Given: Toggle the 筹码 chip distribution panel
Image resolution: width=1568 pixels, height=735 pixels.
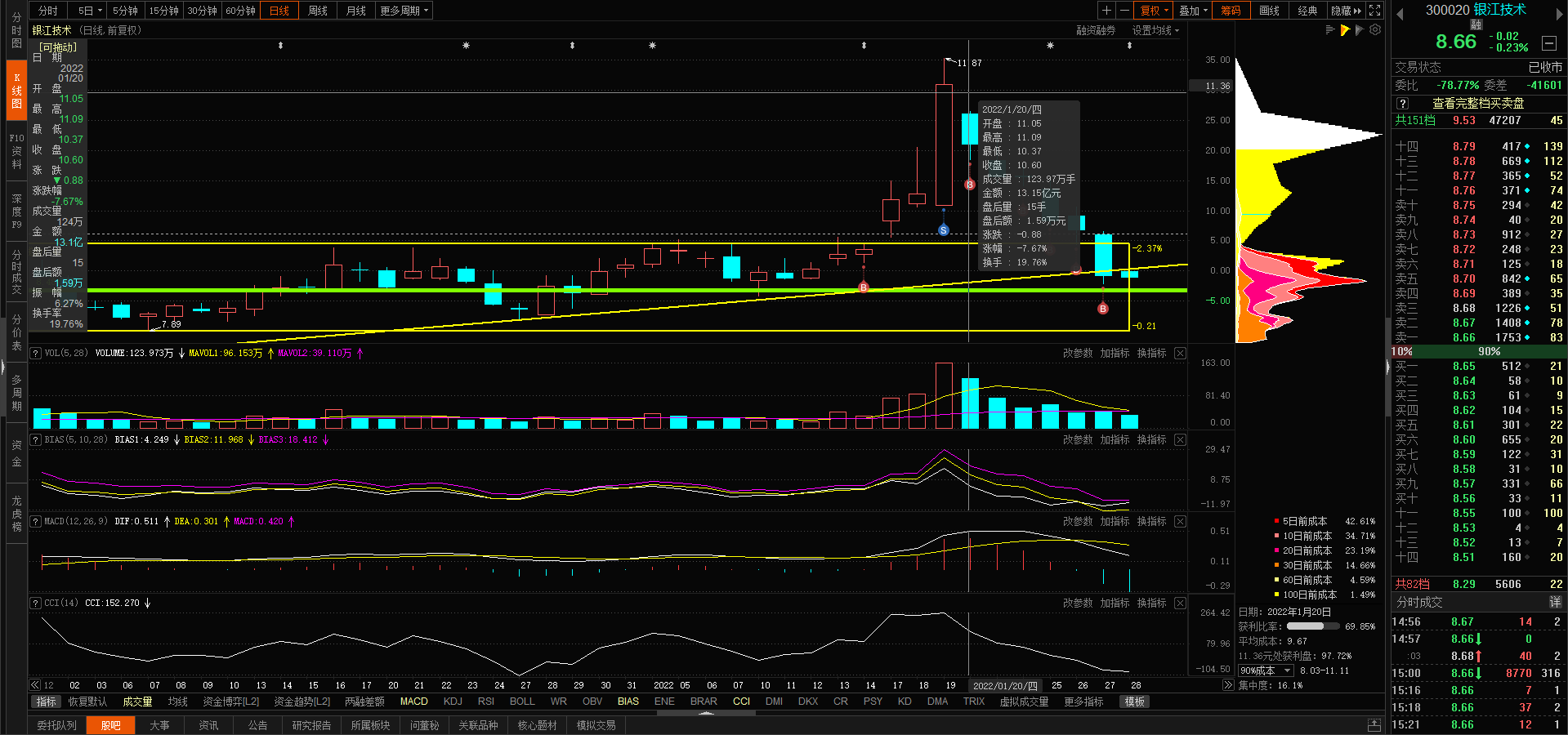Looking at the screenshot, I should (1231, 11).
